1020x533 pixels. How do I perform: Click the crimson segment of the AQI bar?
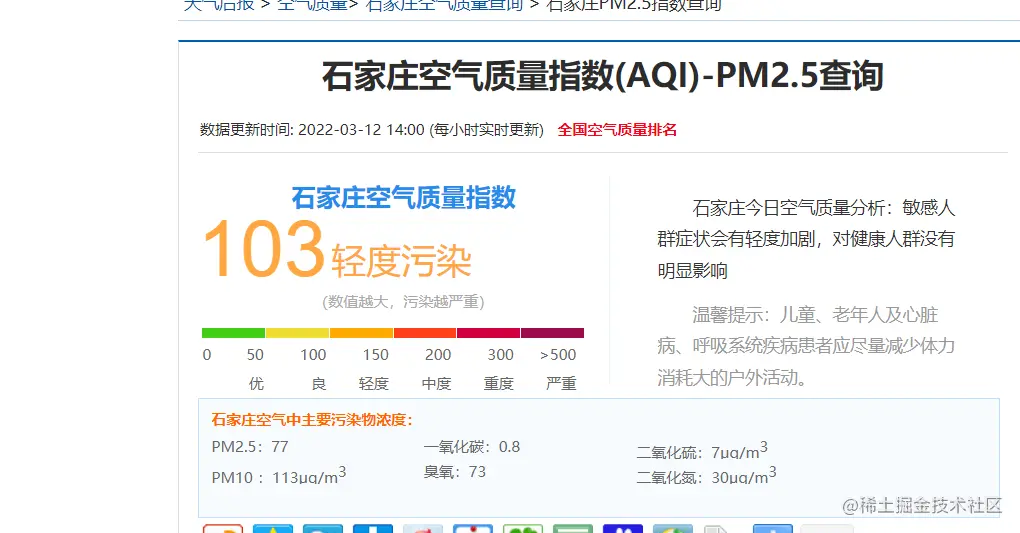[489, 333]
